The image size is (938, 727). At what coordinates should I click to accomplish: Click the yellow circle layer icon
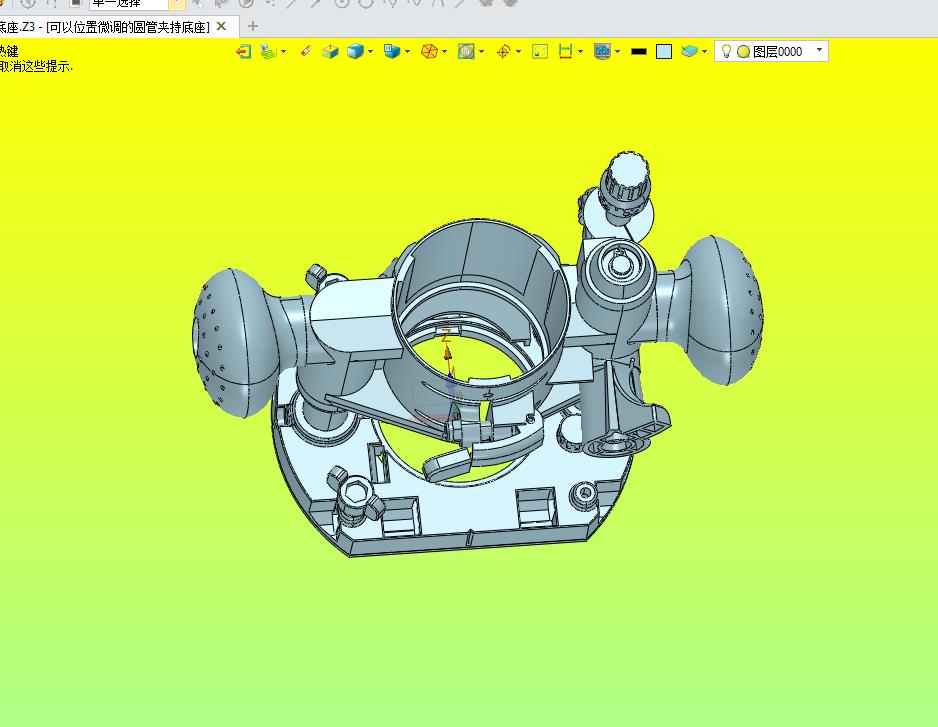(744, 52)
